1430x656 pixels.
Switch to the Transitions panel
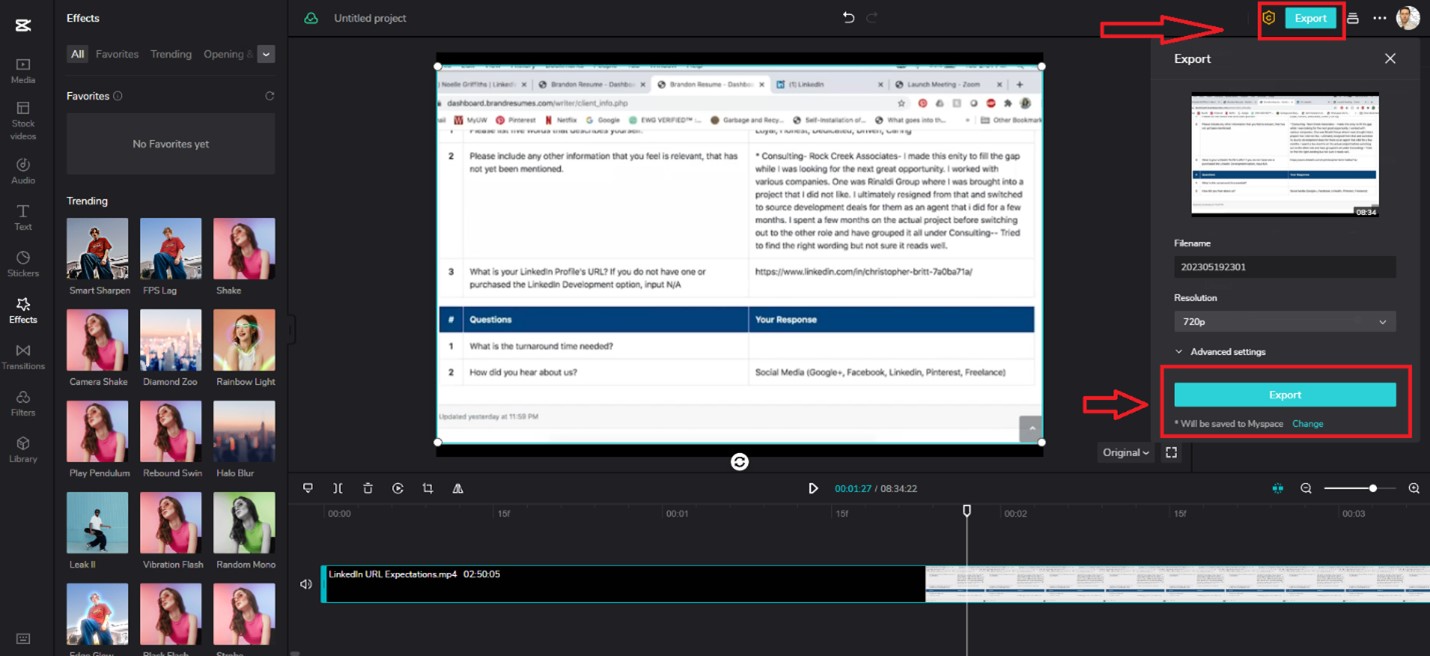click(23, 358)
